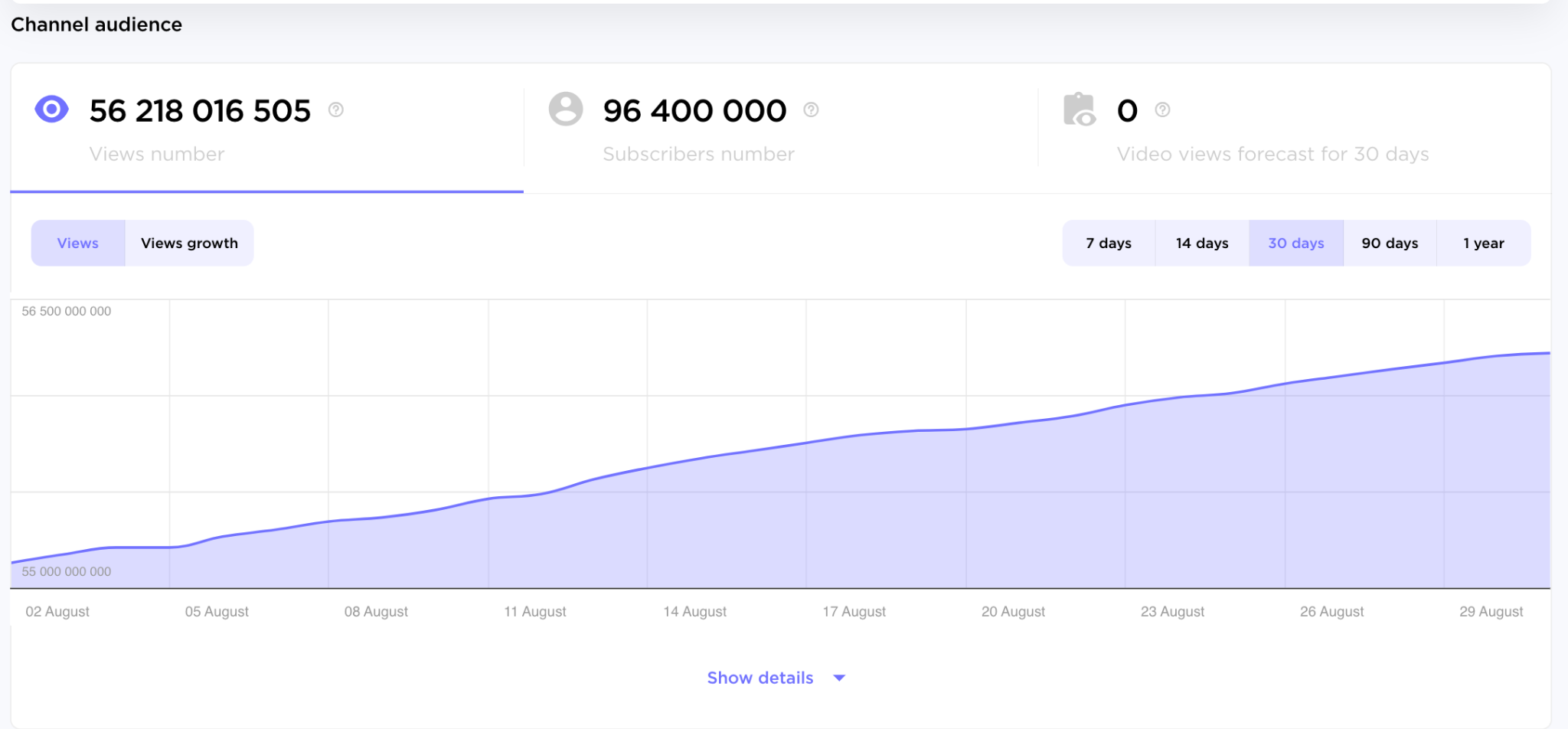Switch chart to Views mode
1568x729 pixels.
pyautogui.click(x=78, y=244)
